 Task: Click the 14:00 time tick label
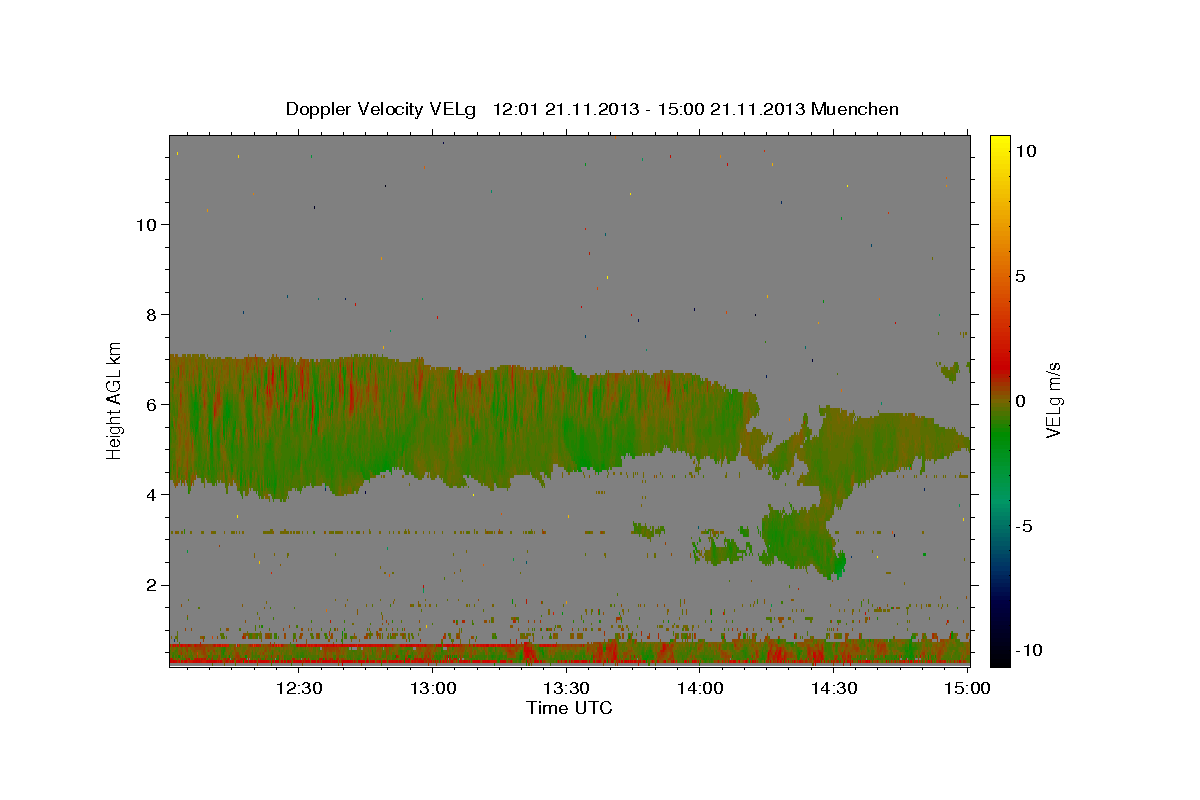(700, 688)
